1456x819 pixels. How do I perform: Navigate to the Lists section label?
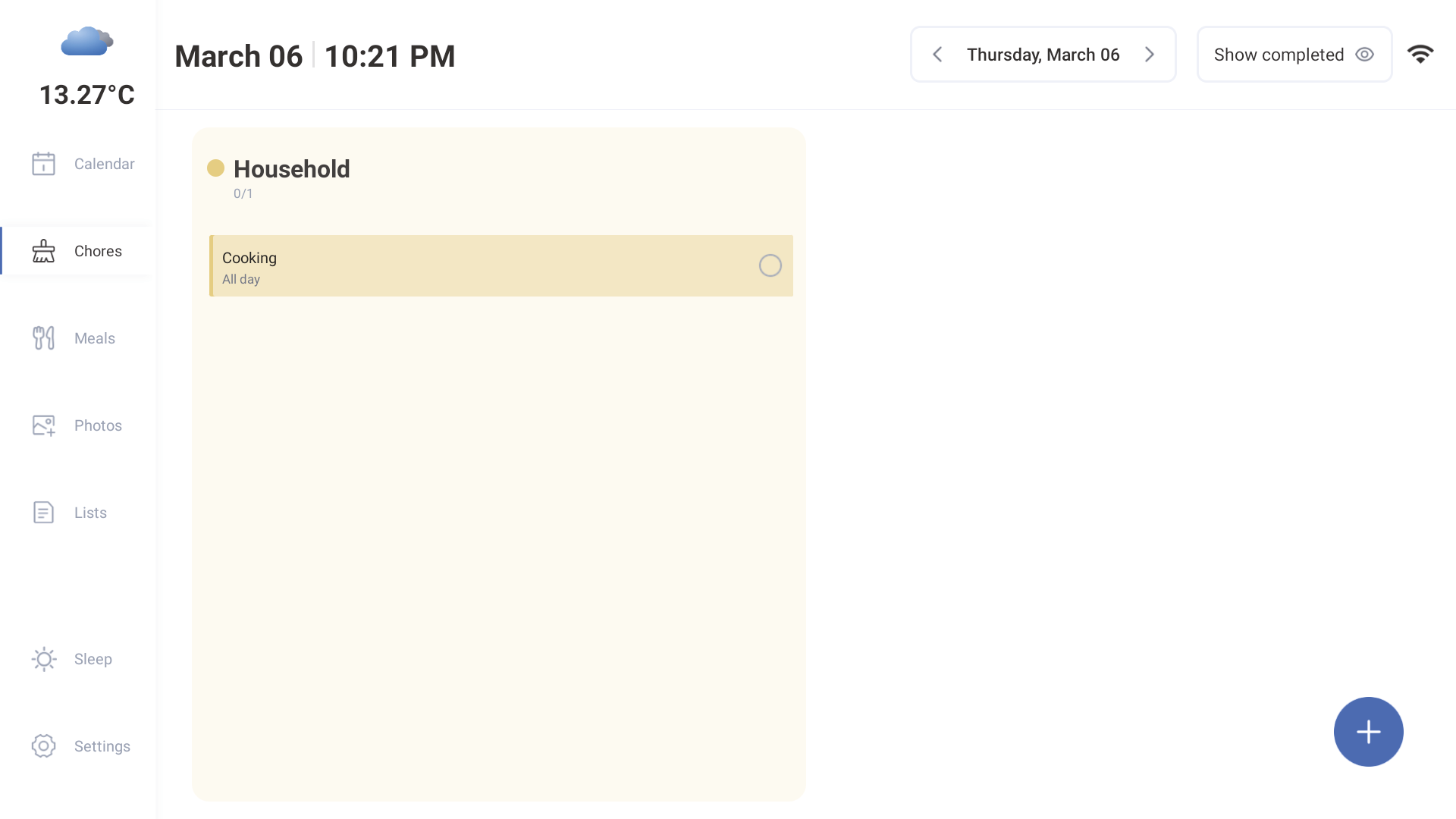[90, 513]
